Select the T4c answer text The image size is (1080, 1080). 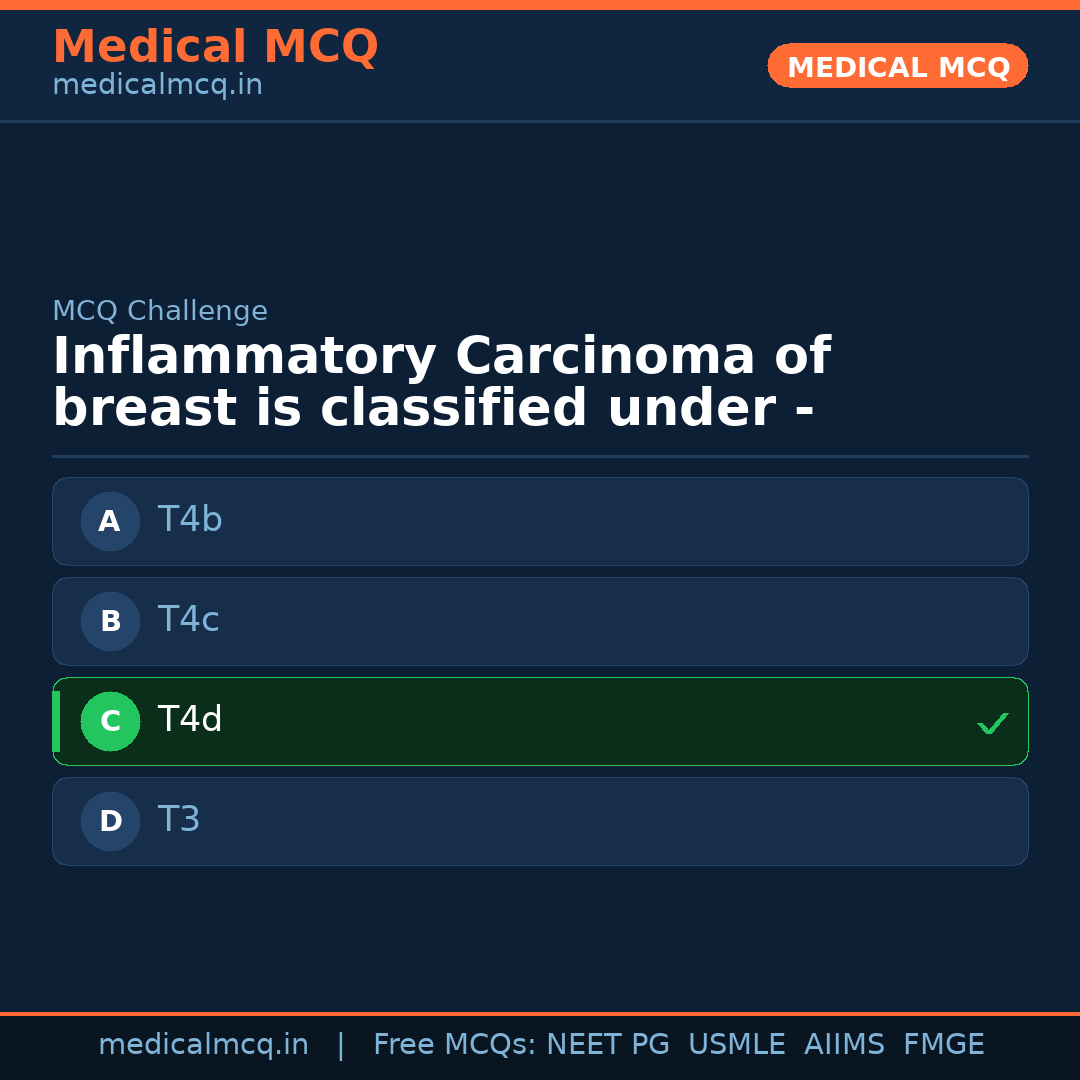tap(188, 620)
